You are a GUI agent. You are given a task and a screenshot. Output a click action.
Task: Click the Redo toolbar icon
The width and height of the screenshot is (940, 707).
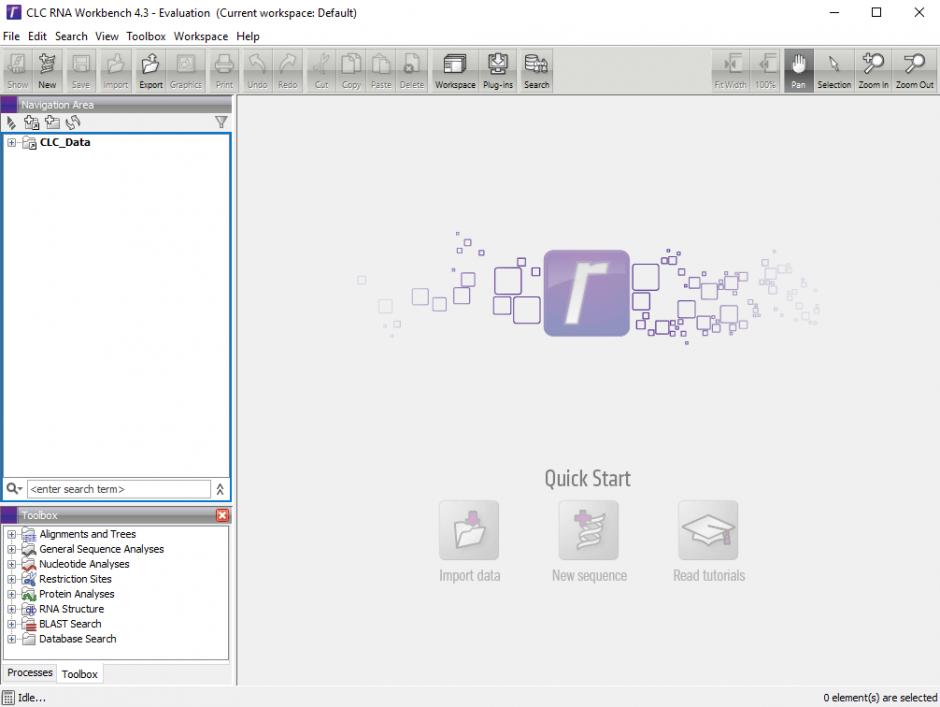pyautogui.click(x=288, y=71)
